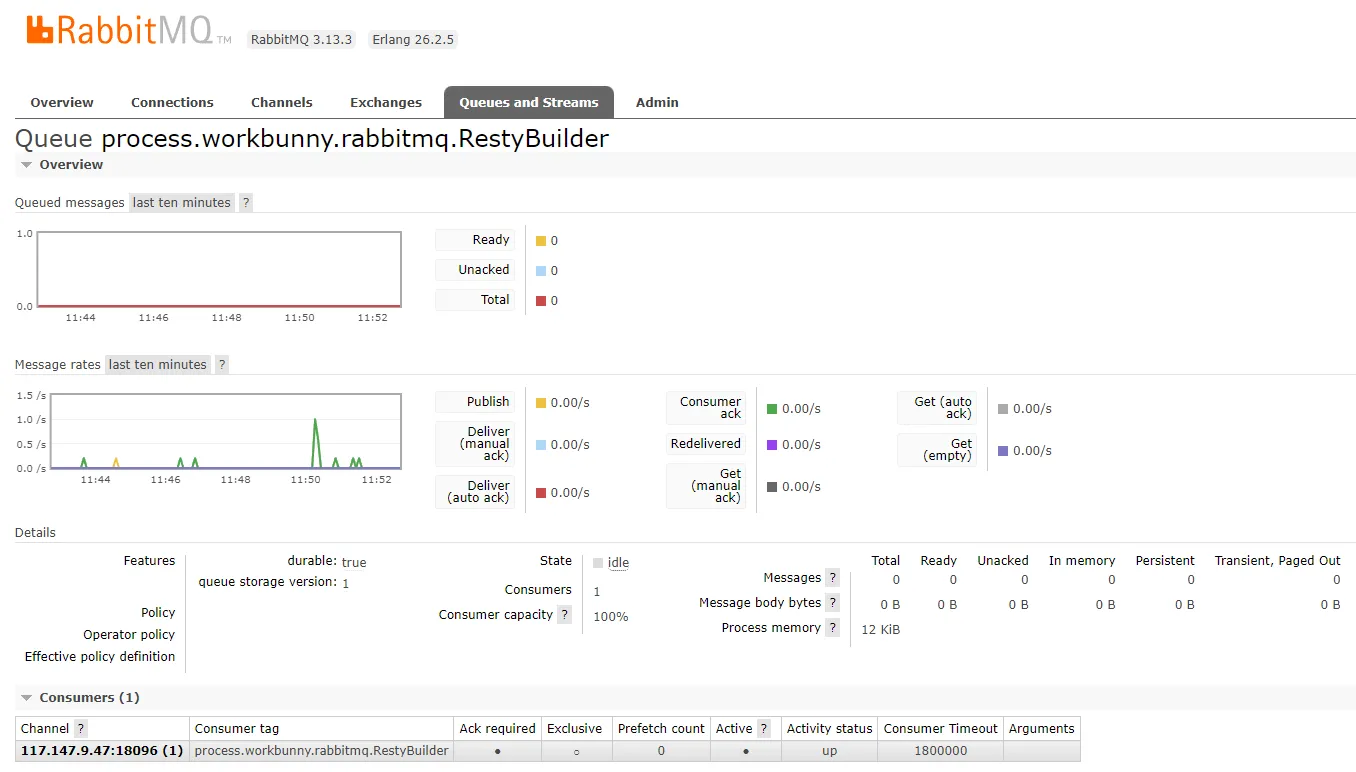Click the durable: true feature
The width and height of the screenshot is (1356, 772).
click(x=327, y=562)
